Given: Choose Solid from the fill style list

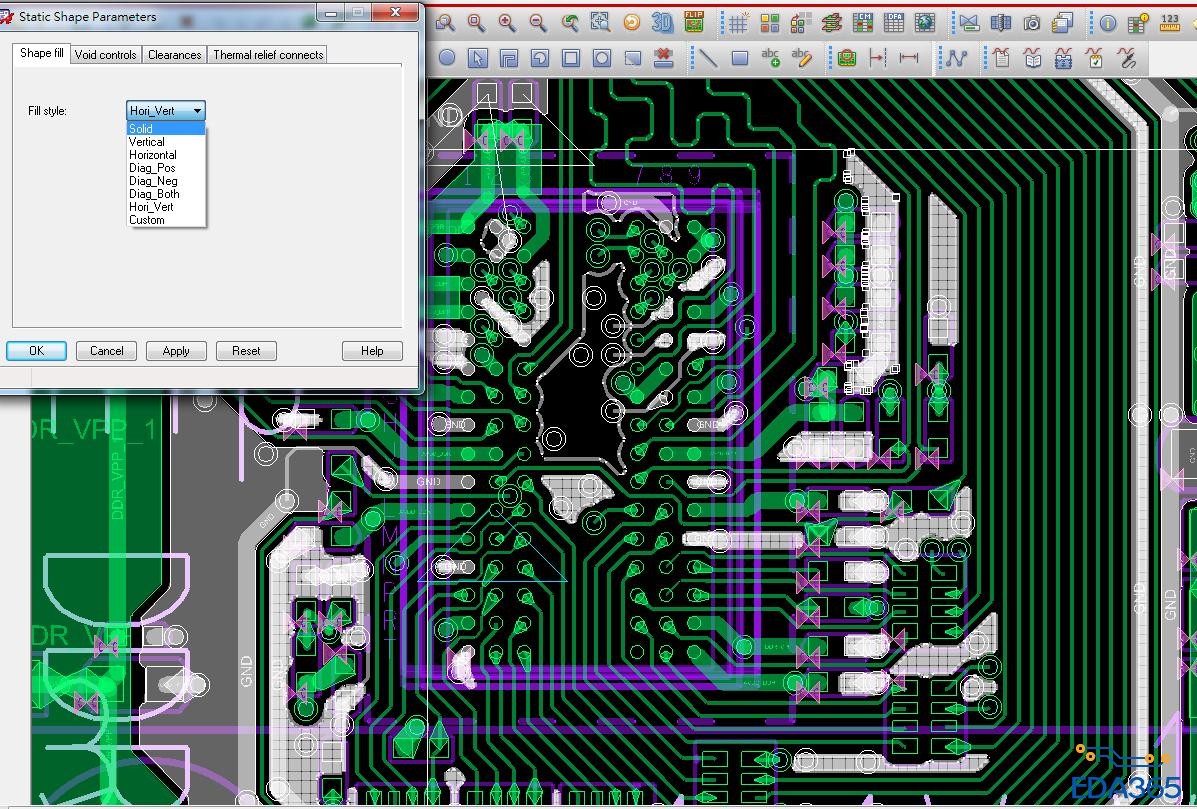Looking at the screenshot, I should pos(141,129).
